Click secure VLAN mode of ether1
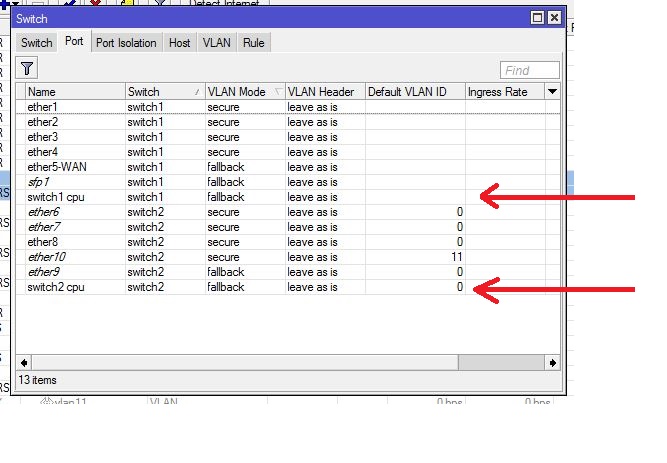This screenshot has width=667, height=463. (x=245, y=107)
